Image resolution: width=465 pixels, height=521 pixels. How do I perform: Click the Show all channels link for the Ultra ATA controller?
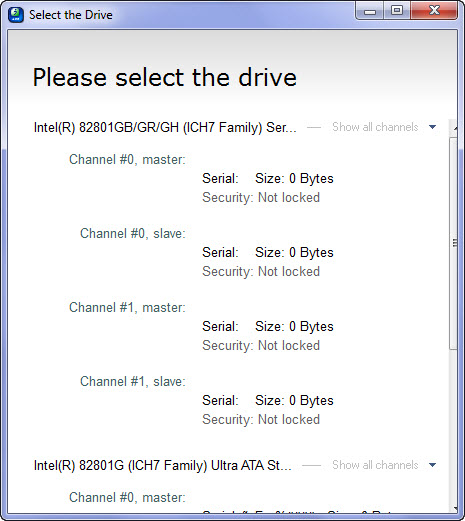pyautogui.click(x=375, y=465)
